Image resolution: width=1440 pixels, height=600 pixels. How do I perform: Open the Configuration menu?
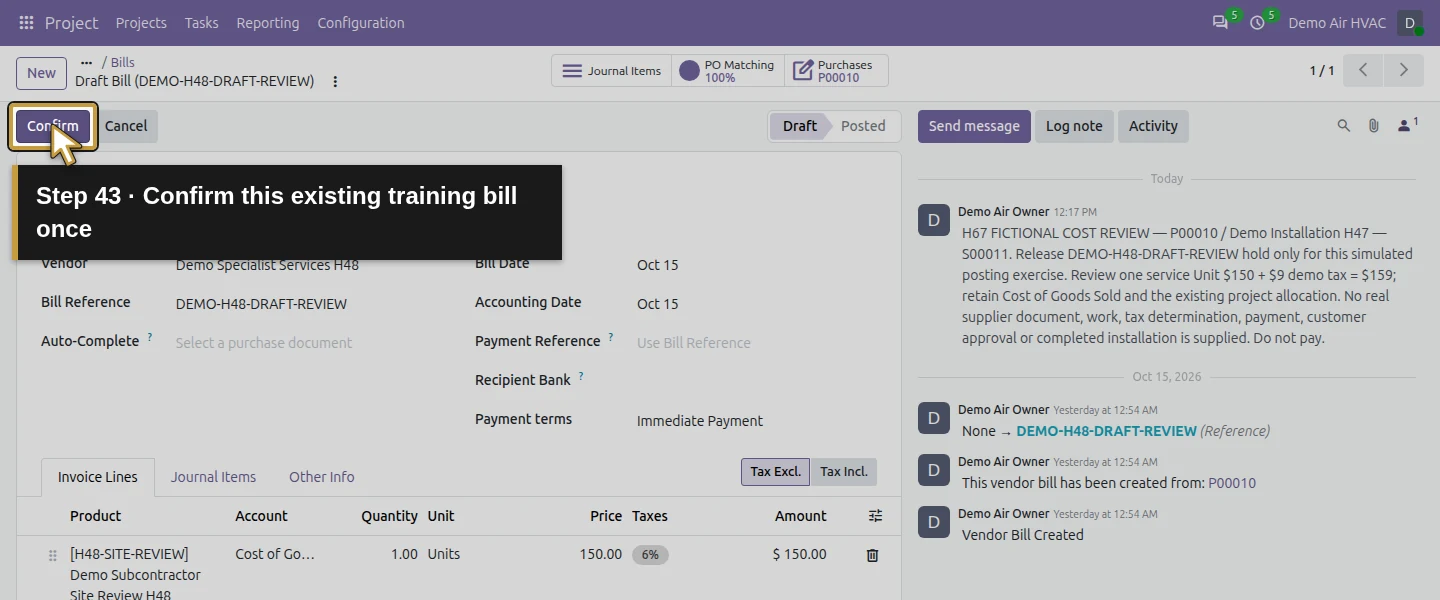point(361,23)
